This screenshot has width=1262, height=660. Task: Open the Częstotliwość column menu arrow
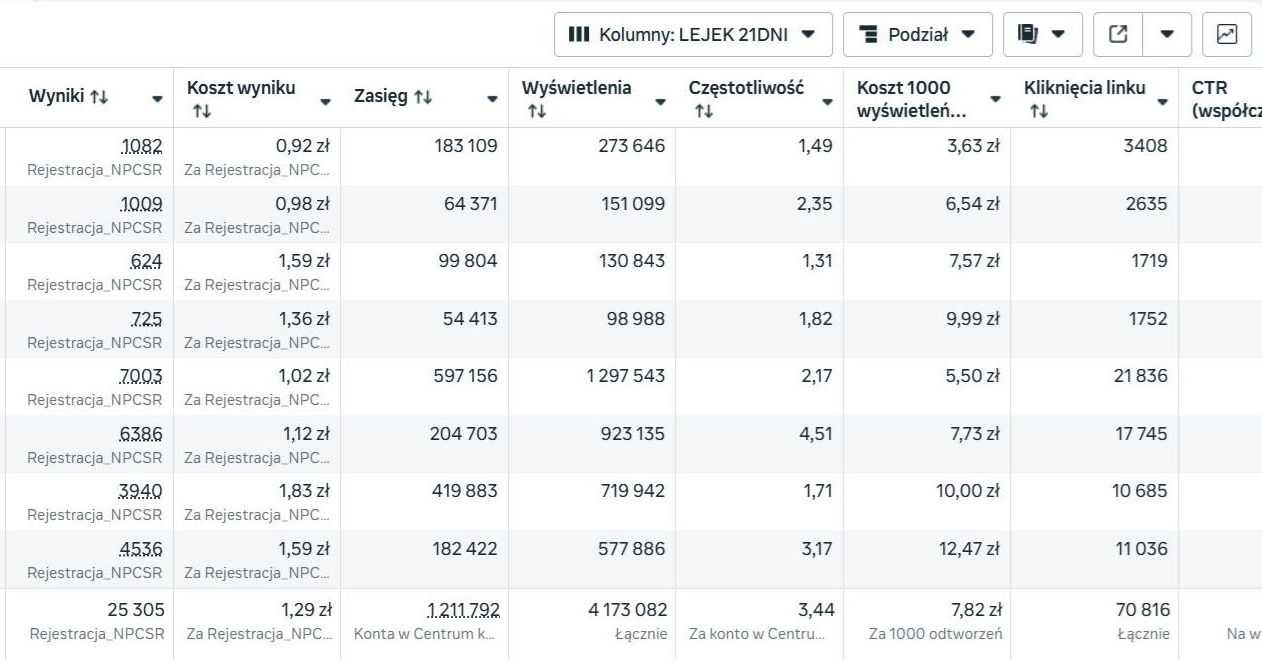pos(827,101)
